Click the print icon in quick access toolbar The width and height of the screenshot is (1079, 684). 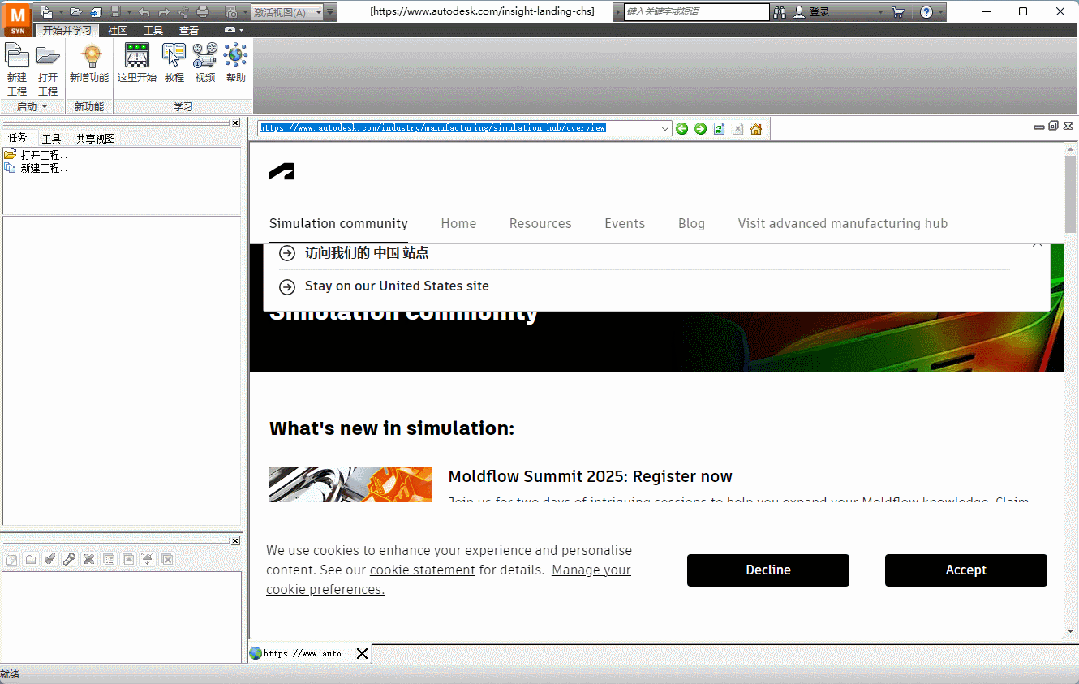click(x=202, y=12)
